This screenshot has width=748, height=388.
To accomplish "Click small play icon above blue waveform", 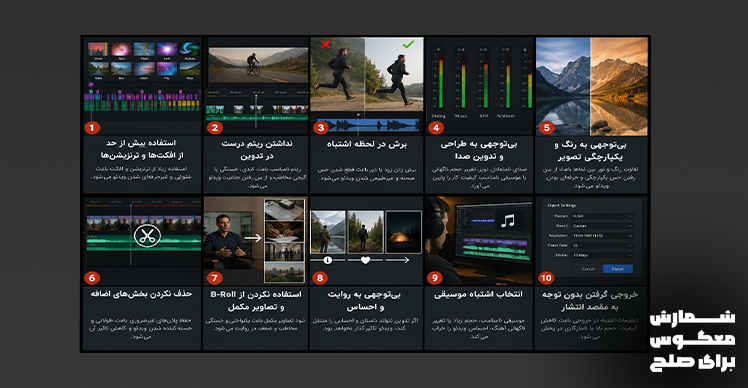I will pyautogui.click(x=359, y=115).
